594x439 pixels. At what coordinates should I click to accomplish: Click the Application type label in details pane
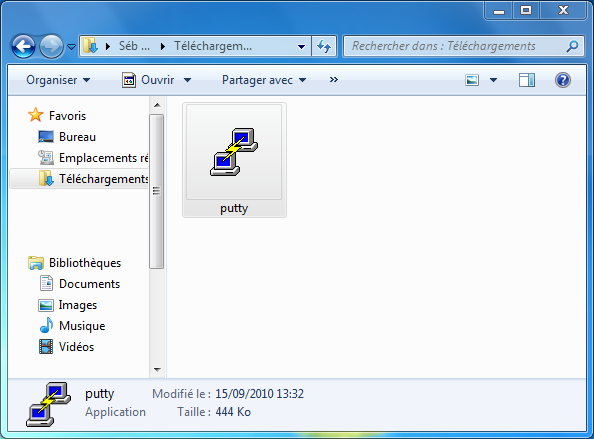pyautogui.click(x=115, y=412)
